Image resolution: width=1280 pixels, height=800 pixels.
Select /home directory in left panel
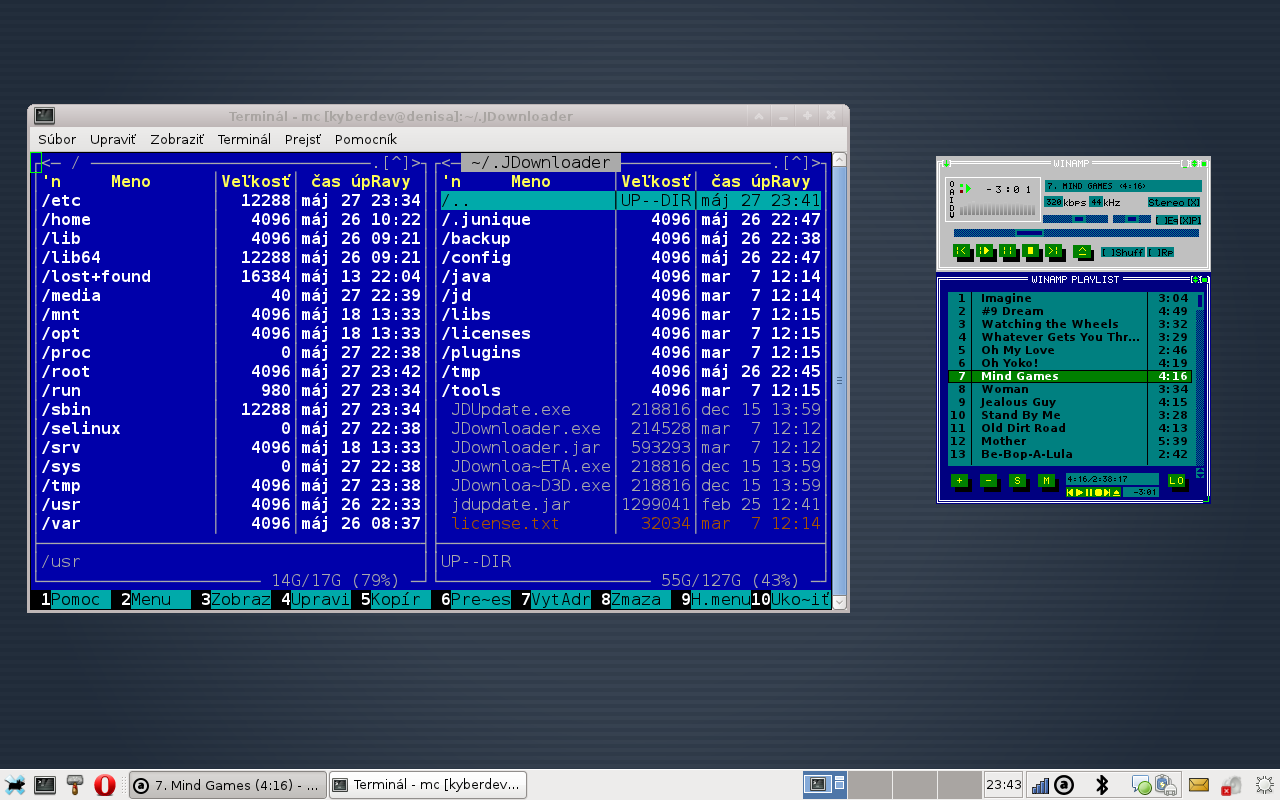231,219
